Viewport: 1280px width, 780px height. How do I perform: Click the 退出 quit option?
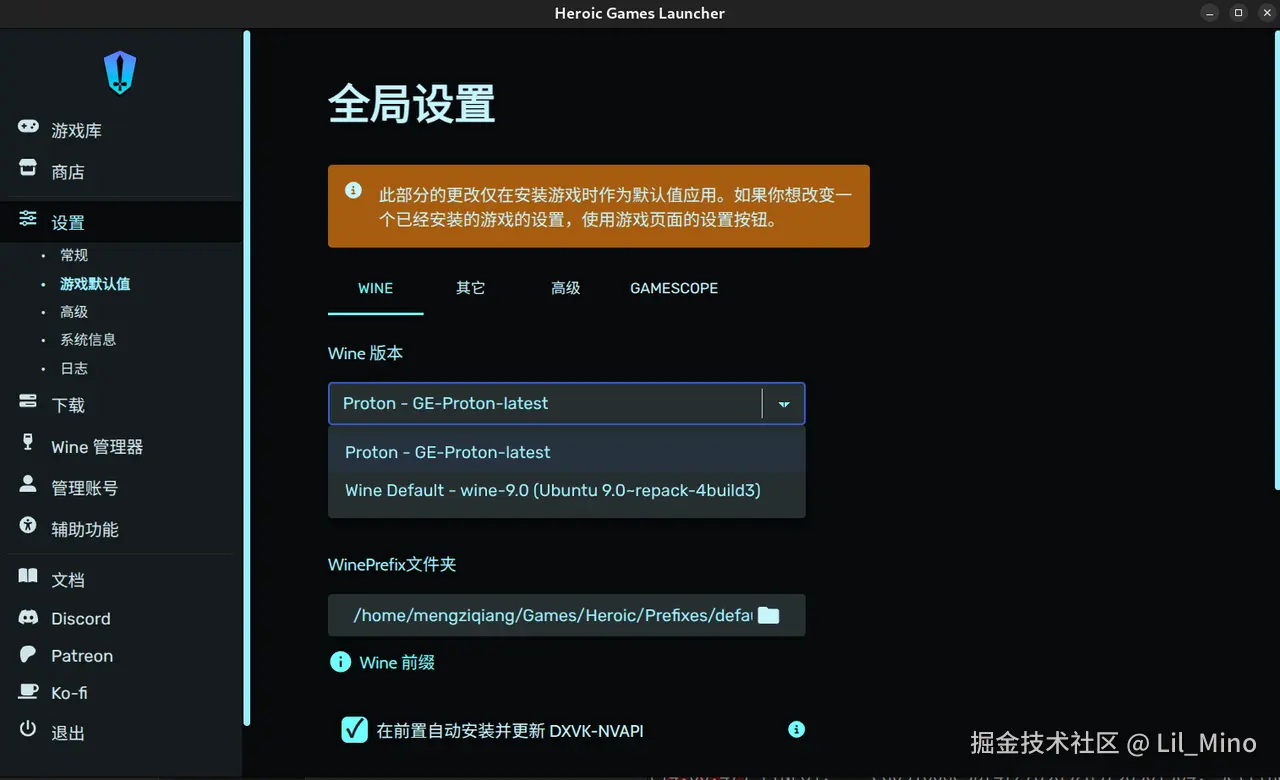70,732
